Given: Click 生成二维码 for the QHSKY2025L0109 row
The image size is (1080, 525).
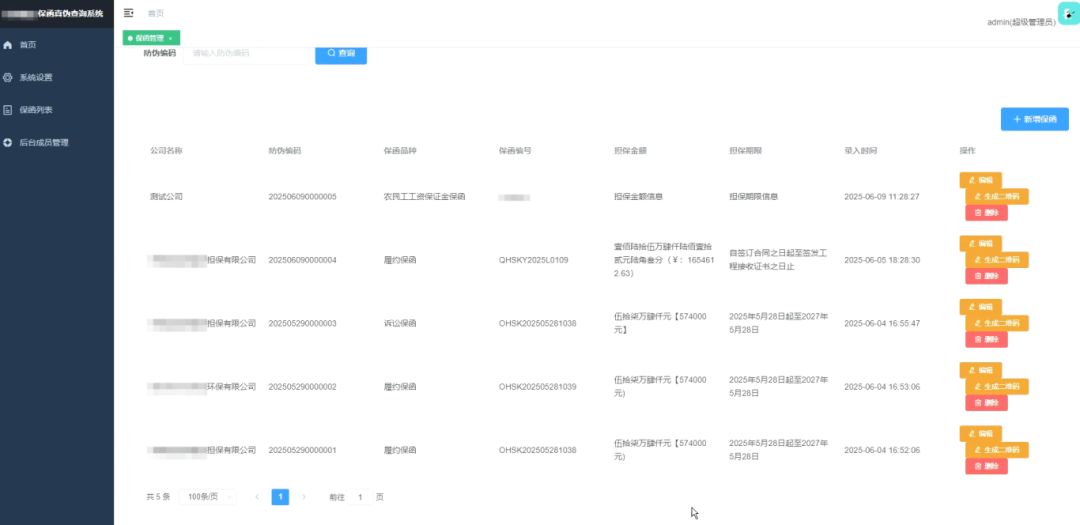Looking at the screenshot, I should (996, 260).
